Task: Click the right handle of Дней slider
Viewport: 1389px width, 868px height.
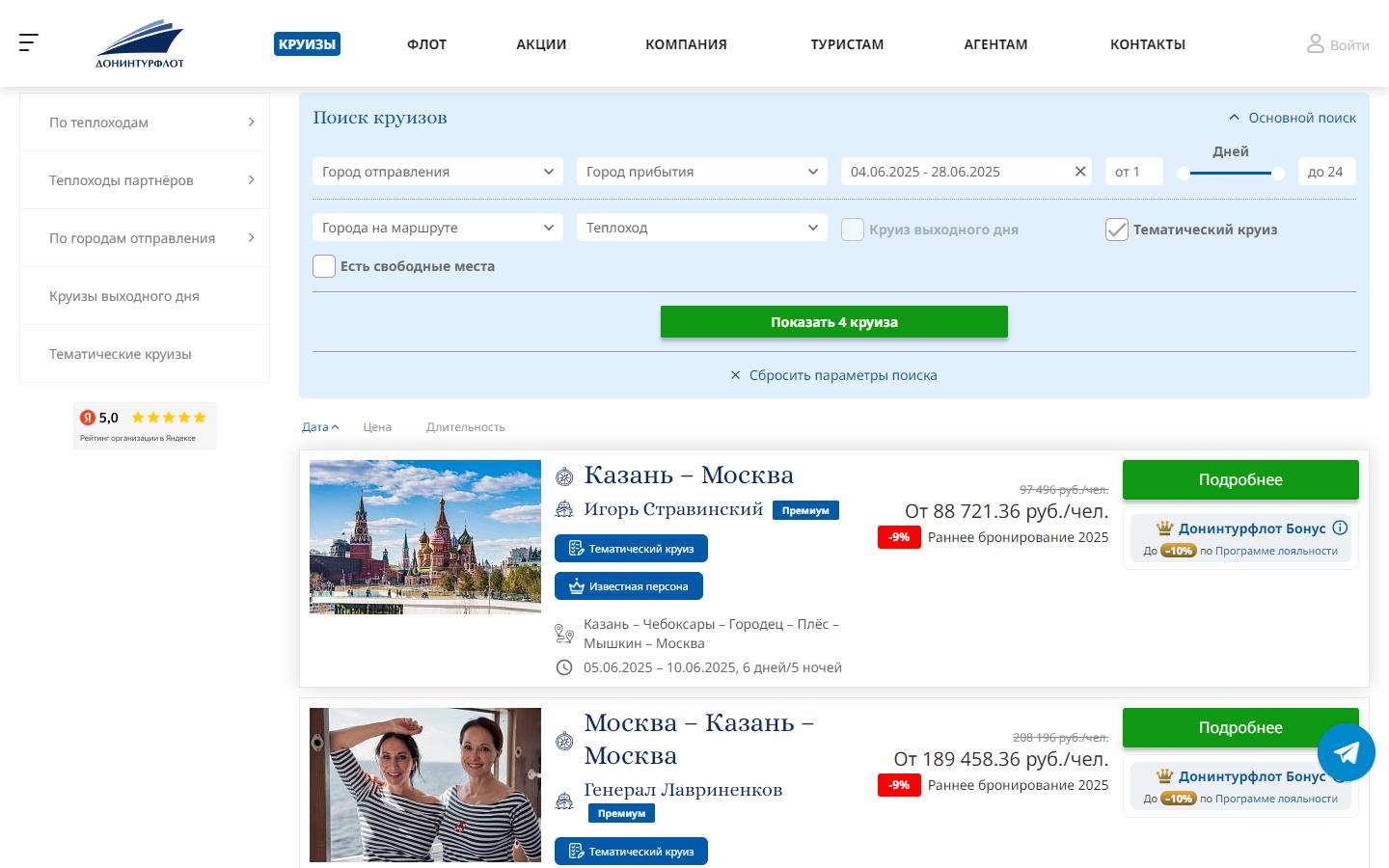Action: 1278,174
